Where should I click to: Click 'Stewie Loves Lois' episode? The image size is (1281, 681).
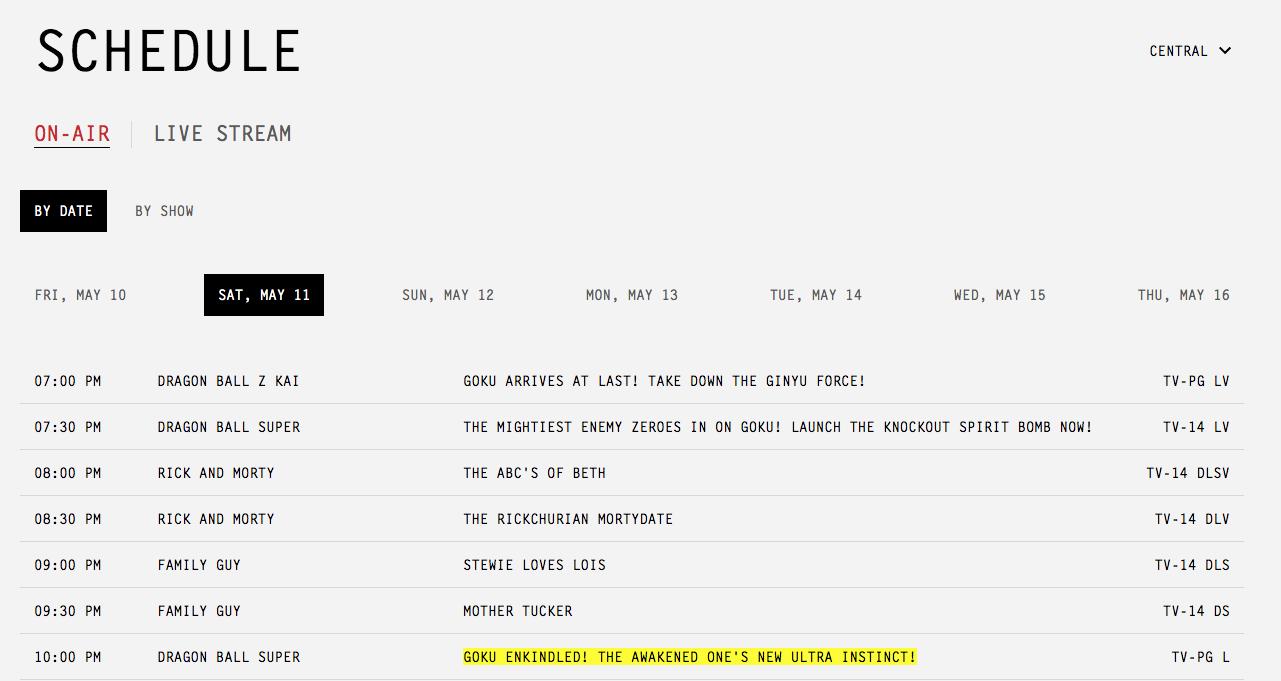[534, 565]
